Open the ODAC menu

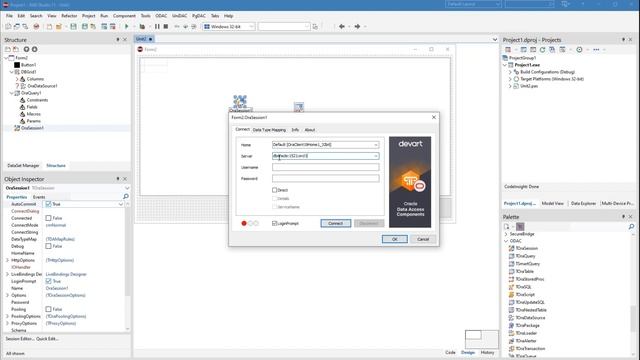[x=161, y=16]
